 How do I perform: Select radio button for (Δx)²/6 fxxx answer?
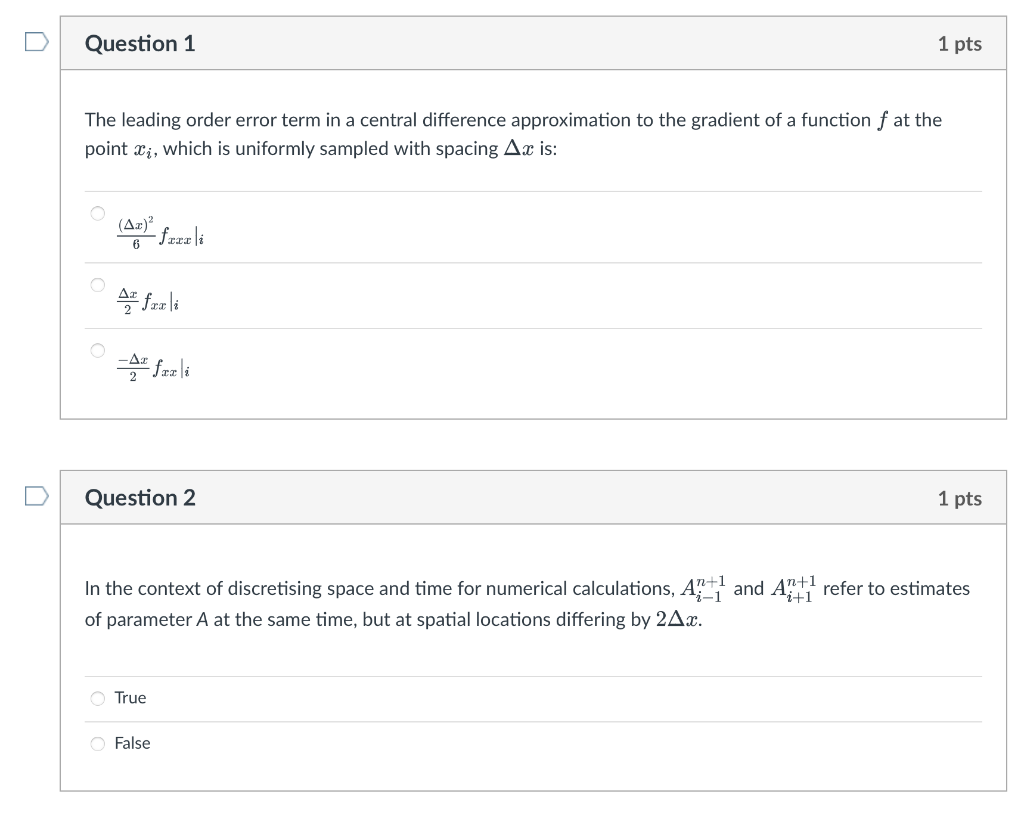tap(97, 212)
